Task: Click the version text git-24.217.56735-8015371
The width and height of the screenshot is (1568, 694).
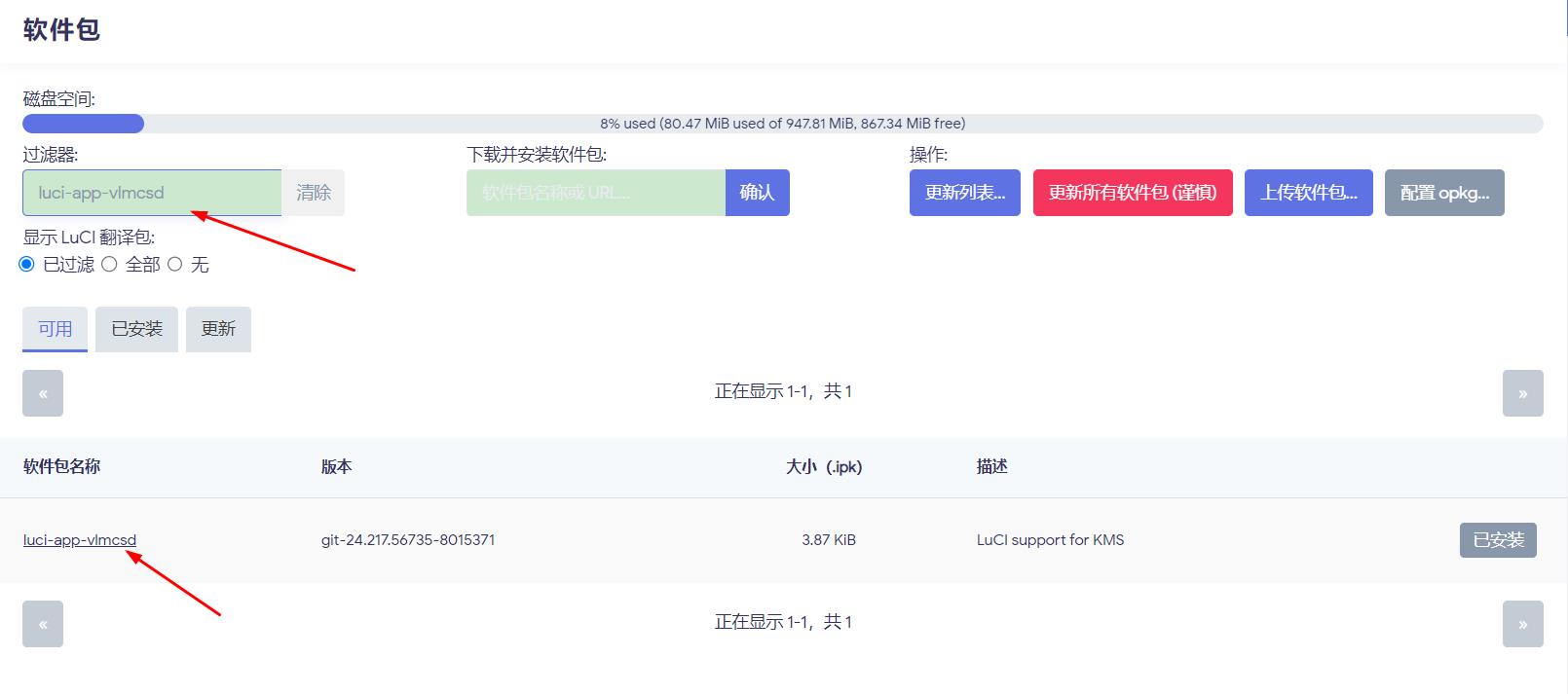Action: (408, 540)
